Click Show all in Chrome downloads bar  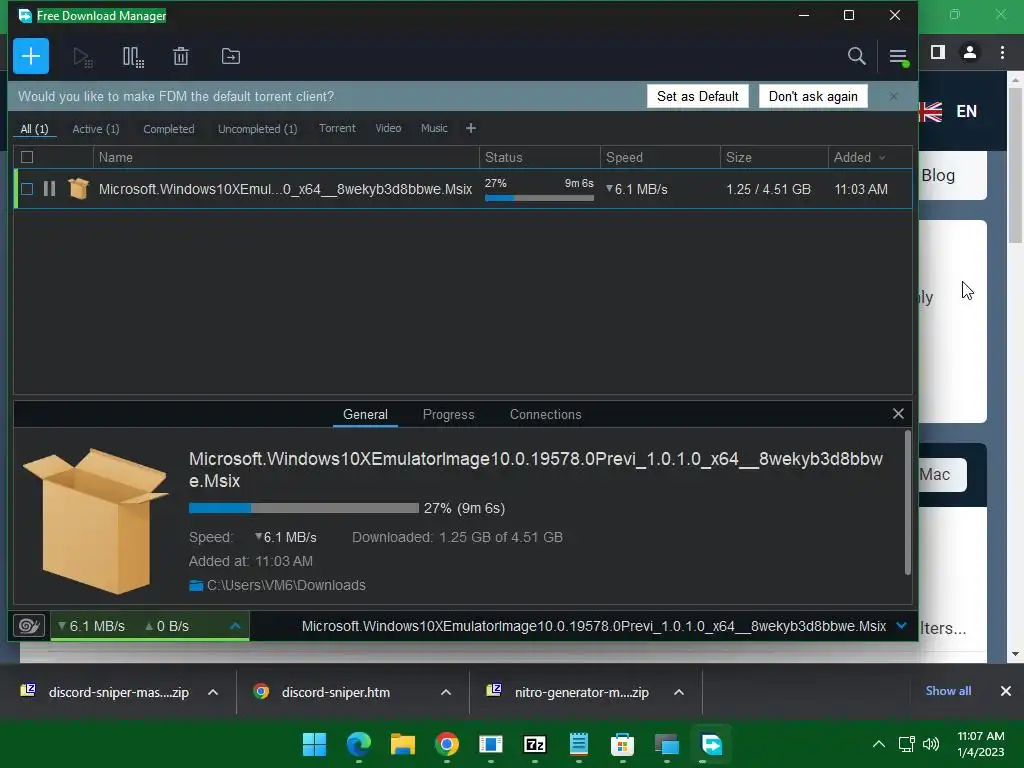coord(948,691)
